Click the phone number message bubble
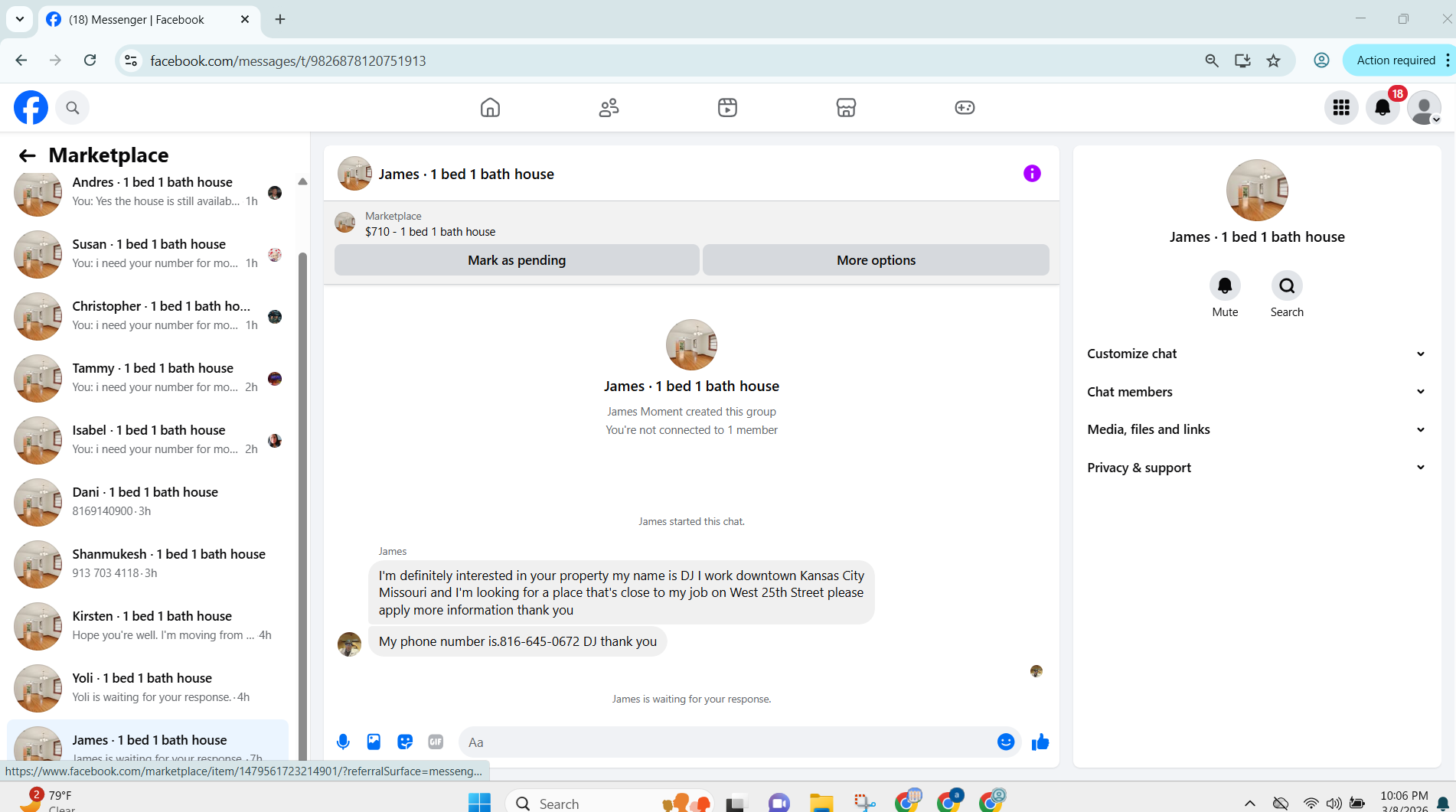The width and height of the screenshot is (1456, 812). point(517,641)
